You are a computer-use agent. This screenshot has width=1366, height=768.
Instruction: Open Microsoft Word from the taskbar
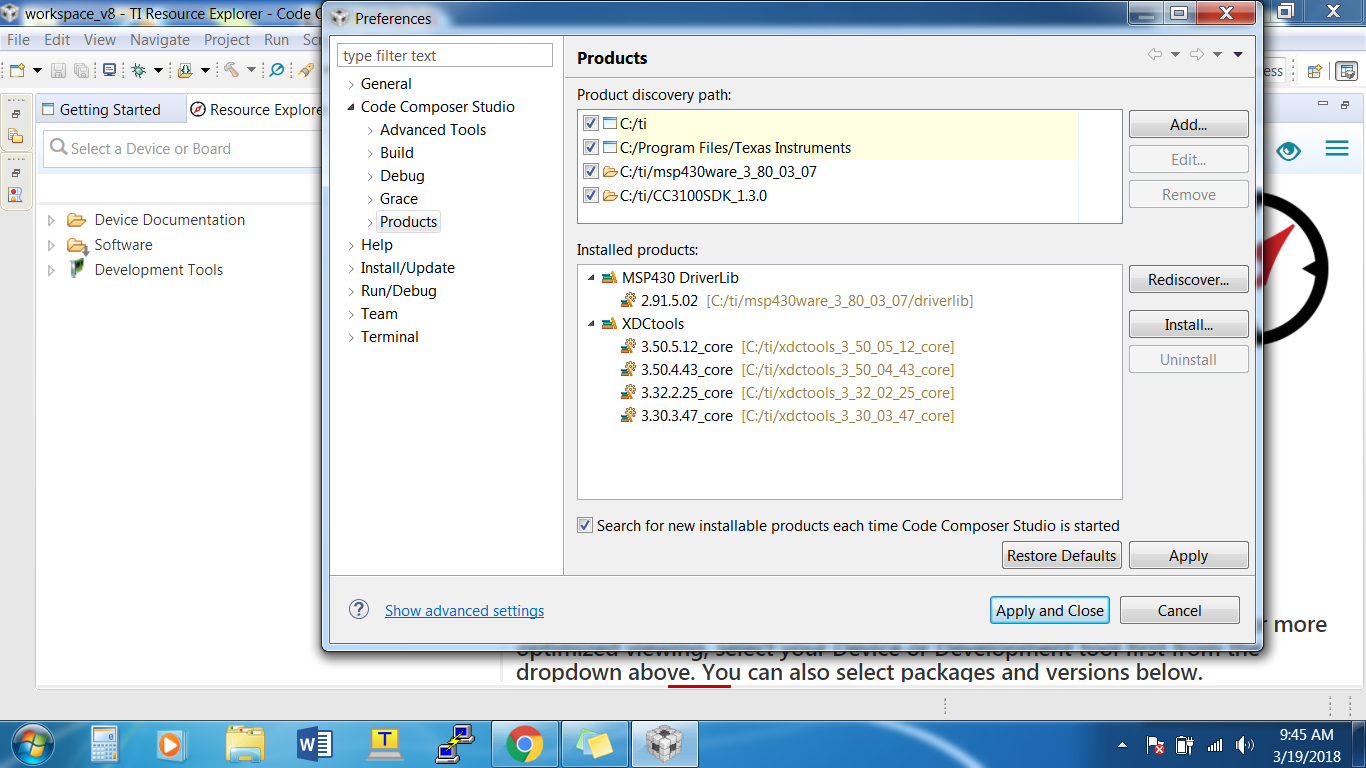(x=315, y=745)
